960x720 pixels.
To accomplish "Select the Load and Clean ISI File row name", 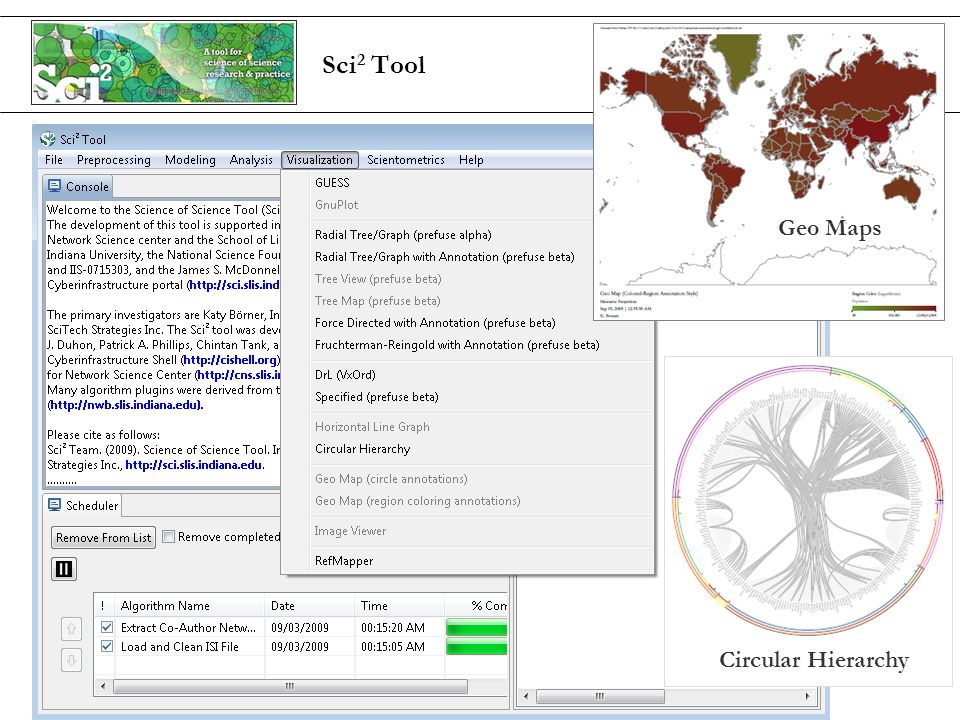I will [179, 647].
